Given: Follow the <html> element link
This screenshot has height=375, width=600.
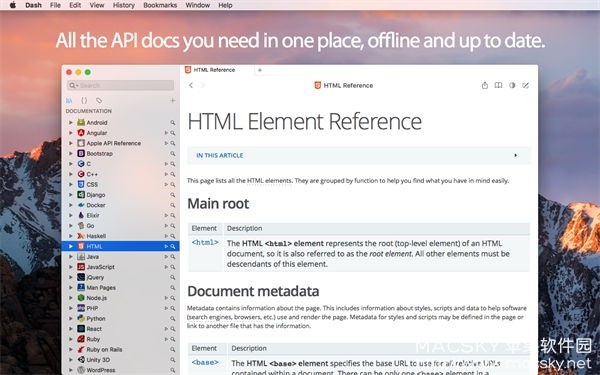Looking at the screenshot, I should [x=205, y=242].
